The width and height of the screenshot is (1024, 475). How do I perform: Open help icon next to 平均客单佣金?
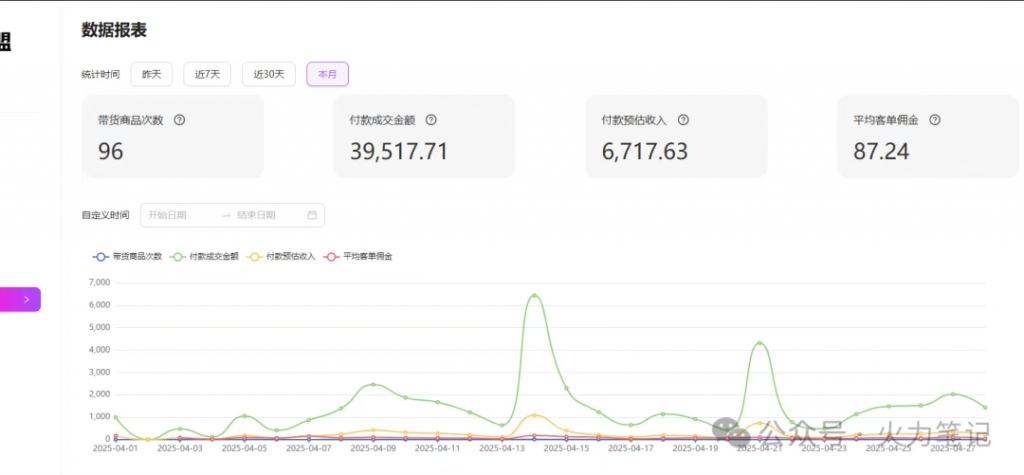(935, 120)
